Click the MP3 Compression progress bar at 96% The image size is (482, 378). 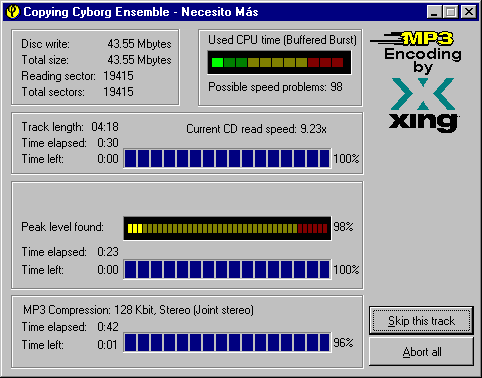(227, 342)
